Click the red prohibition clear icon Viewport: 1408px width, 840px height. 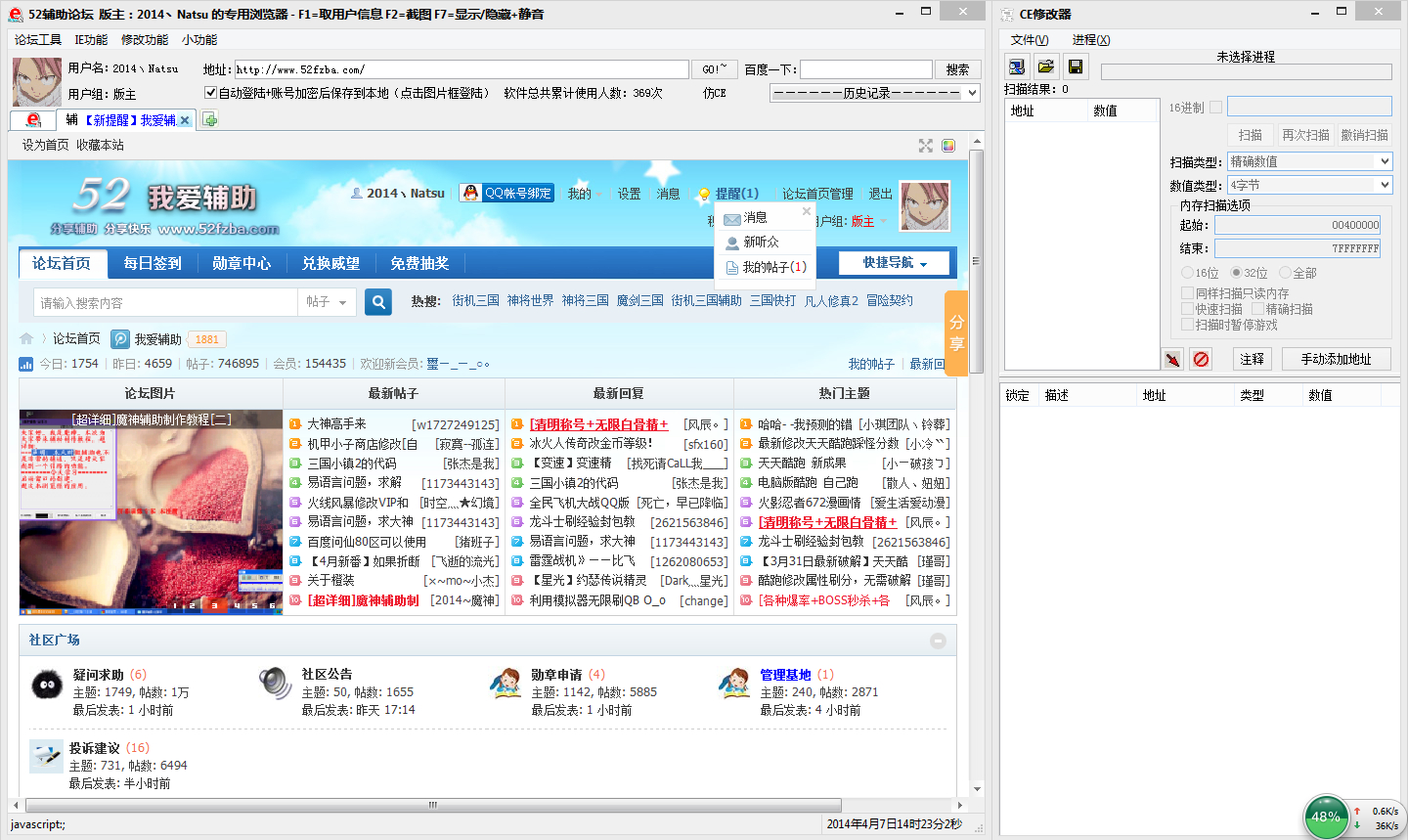[1201, 359]
